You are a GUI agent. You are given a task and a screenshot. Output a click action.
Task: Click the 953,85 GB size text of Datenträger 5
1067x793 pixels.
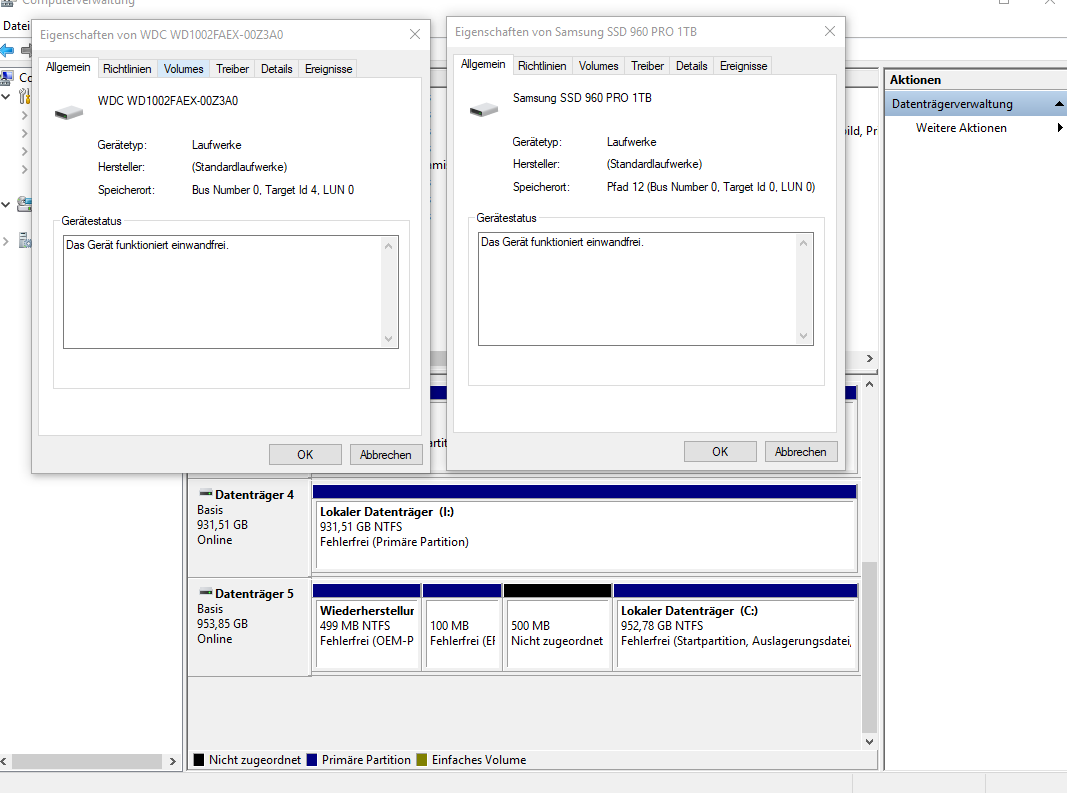223,624
